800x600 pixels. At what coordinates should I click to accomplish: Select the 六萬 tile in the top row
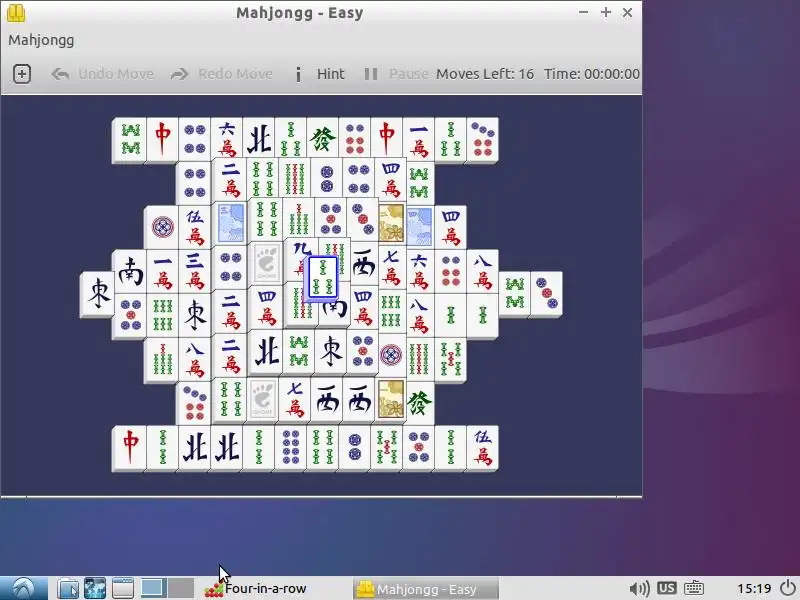(x=227, y=139)
